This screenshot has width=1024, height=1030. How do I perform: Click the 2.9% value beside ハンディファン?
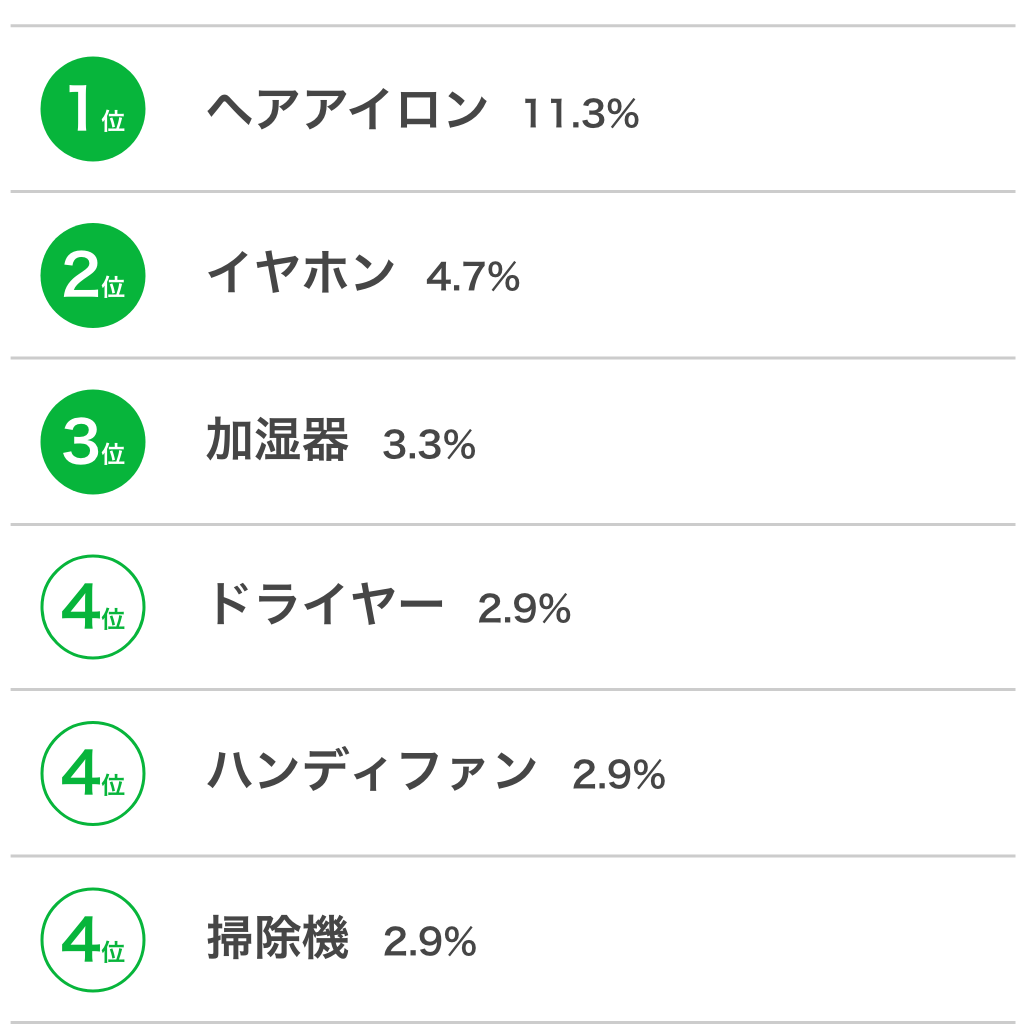tap(619, 774)
